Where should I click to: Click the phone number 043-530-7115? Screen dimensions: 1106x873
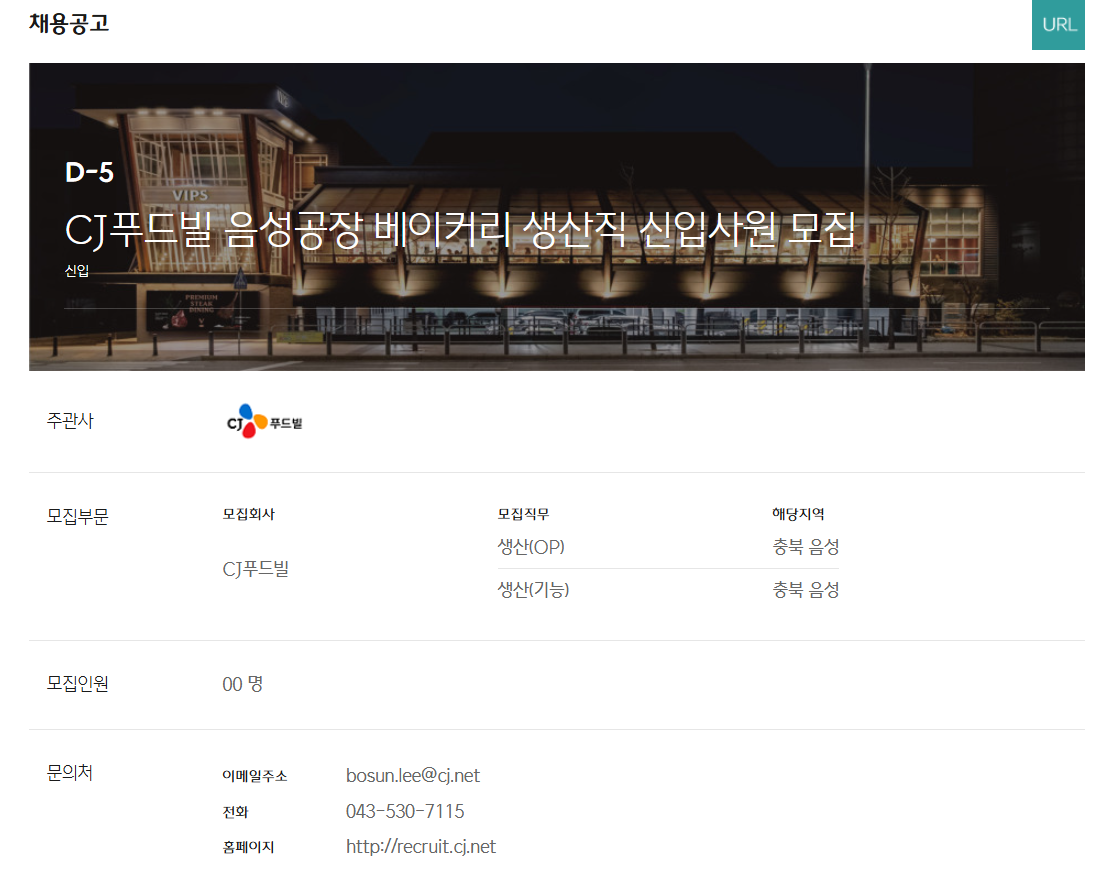point(404,811)
